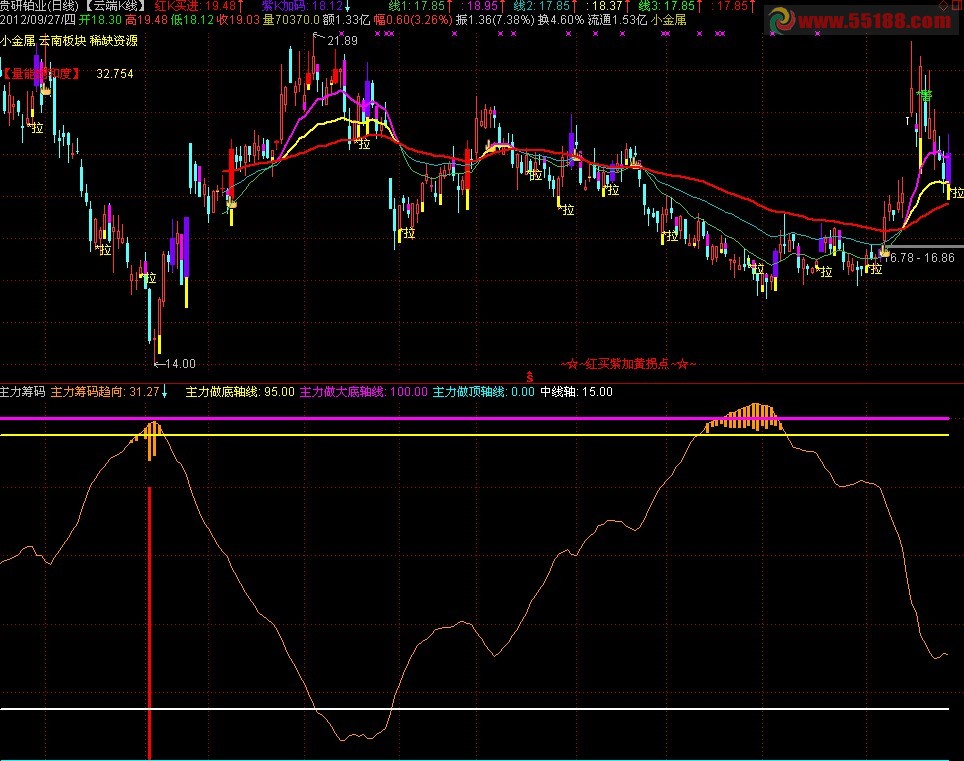This screenshot has width=964, height=761.
Task: Click the 32.754 volume indicator value
Action: click(115, 74)
